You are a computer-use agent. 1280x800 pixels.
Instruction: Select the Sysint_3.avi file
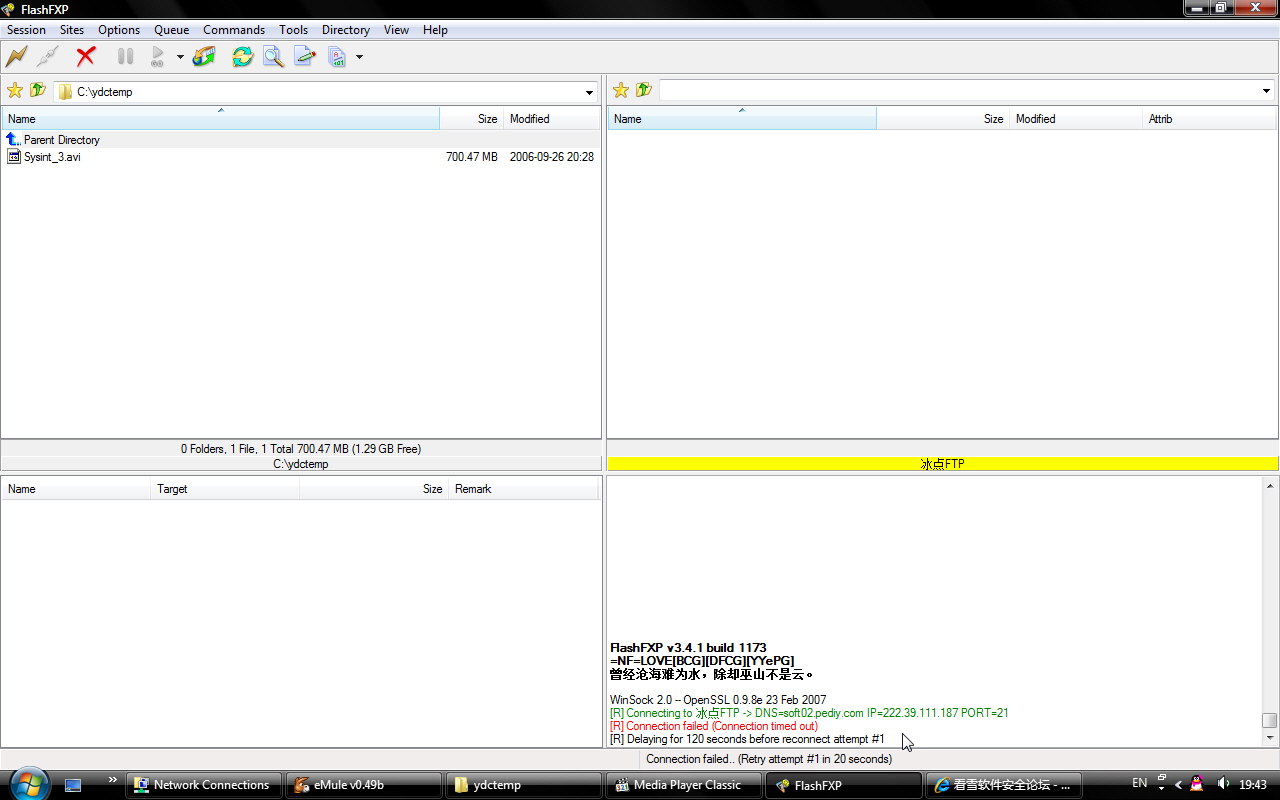(x=52, y=157)
